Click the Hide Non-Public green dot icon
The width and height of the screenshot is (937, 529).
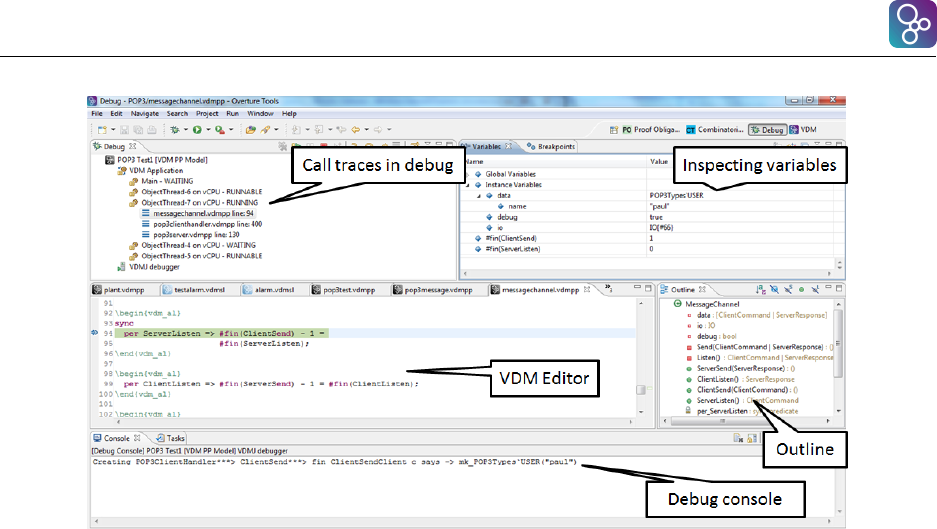[x=802, y=289]
